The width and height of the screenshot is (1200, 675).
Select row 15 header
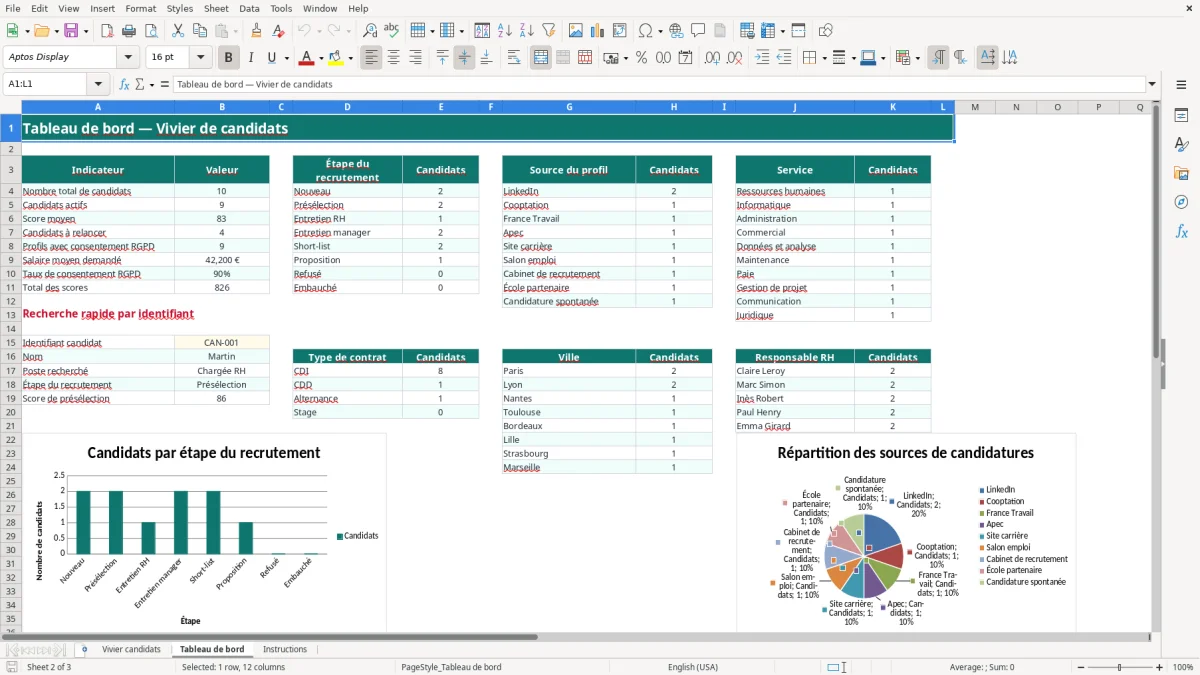(11, 342)
